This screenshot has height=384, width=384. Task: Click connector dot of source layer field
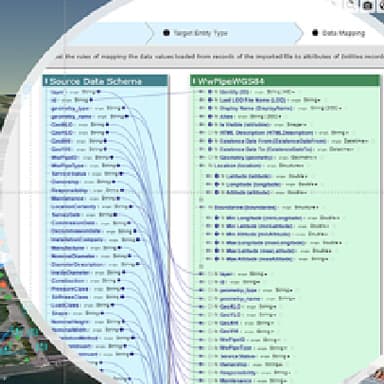click(99, 92)
